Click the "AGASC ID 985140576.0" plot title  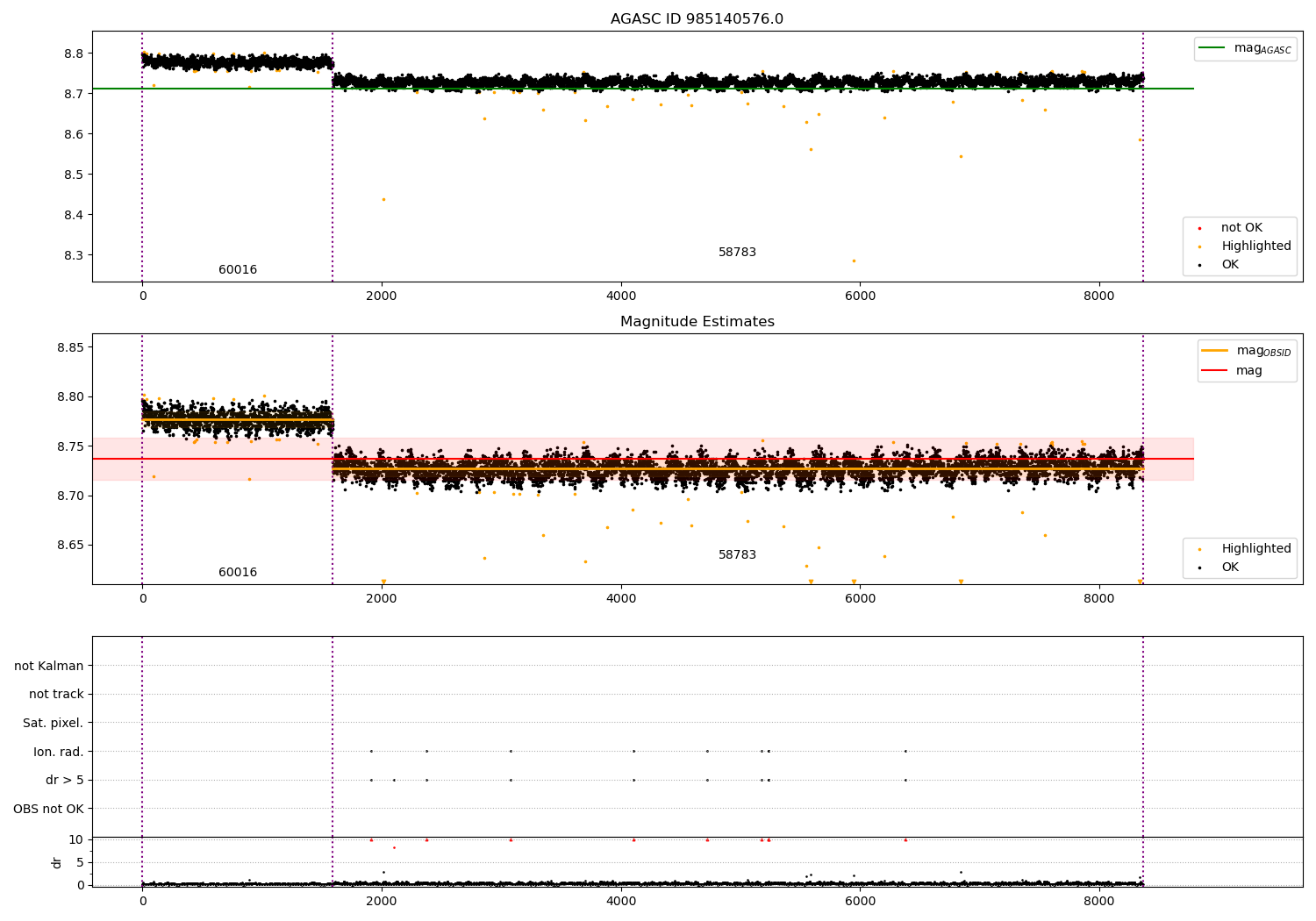[x=697, y=19]
